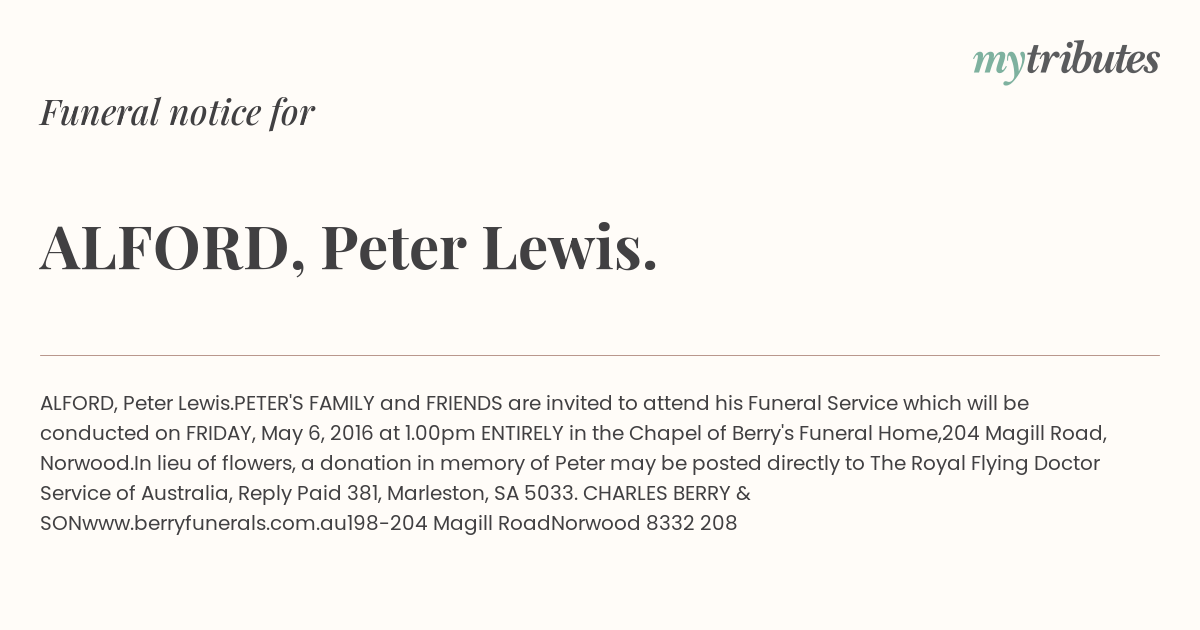
Task: Click the dark "tributes" part of logo
Action: pyautogui.click(x=1093, y=59)
